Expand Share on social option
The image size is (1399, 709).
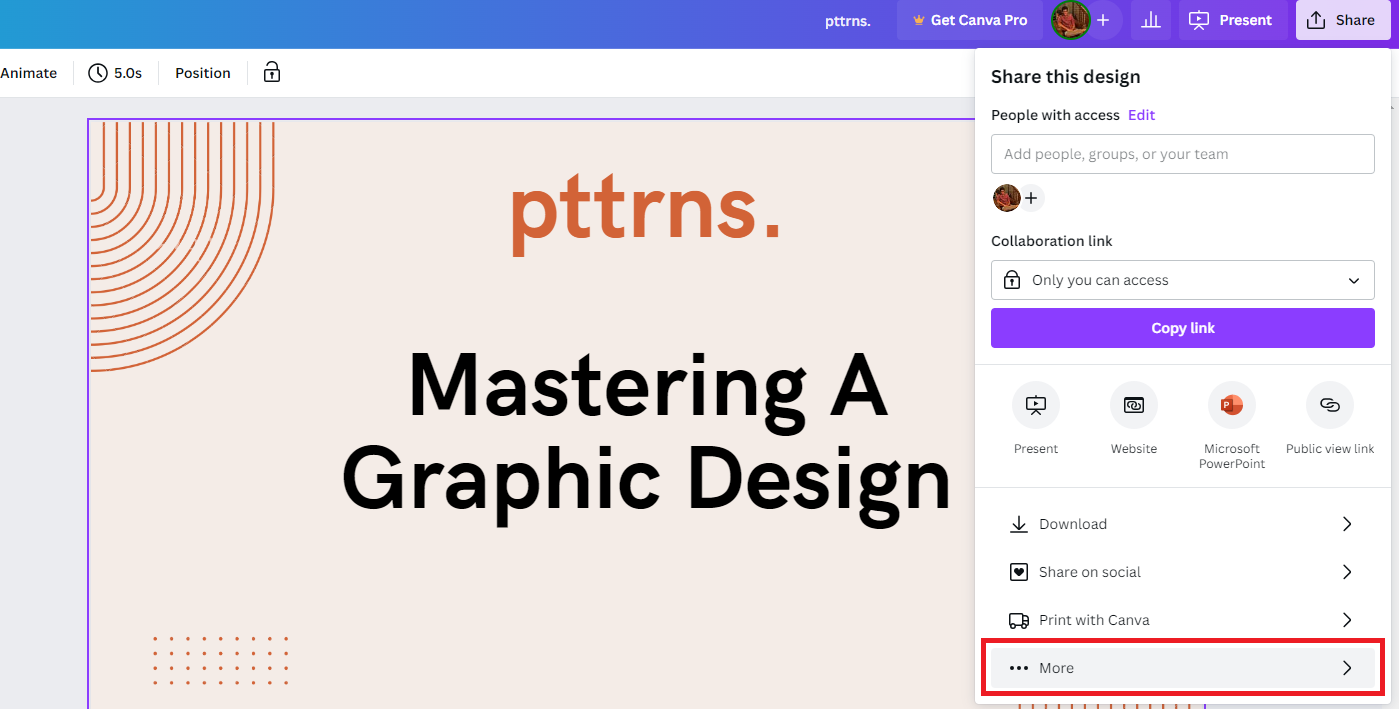tap(1182, 572)
